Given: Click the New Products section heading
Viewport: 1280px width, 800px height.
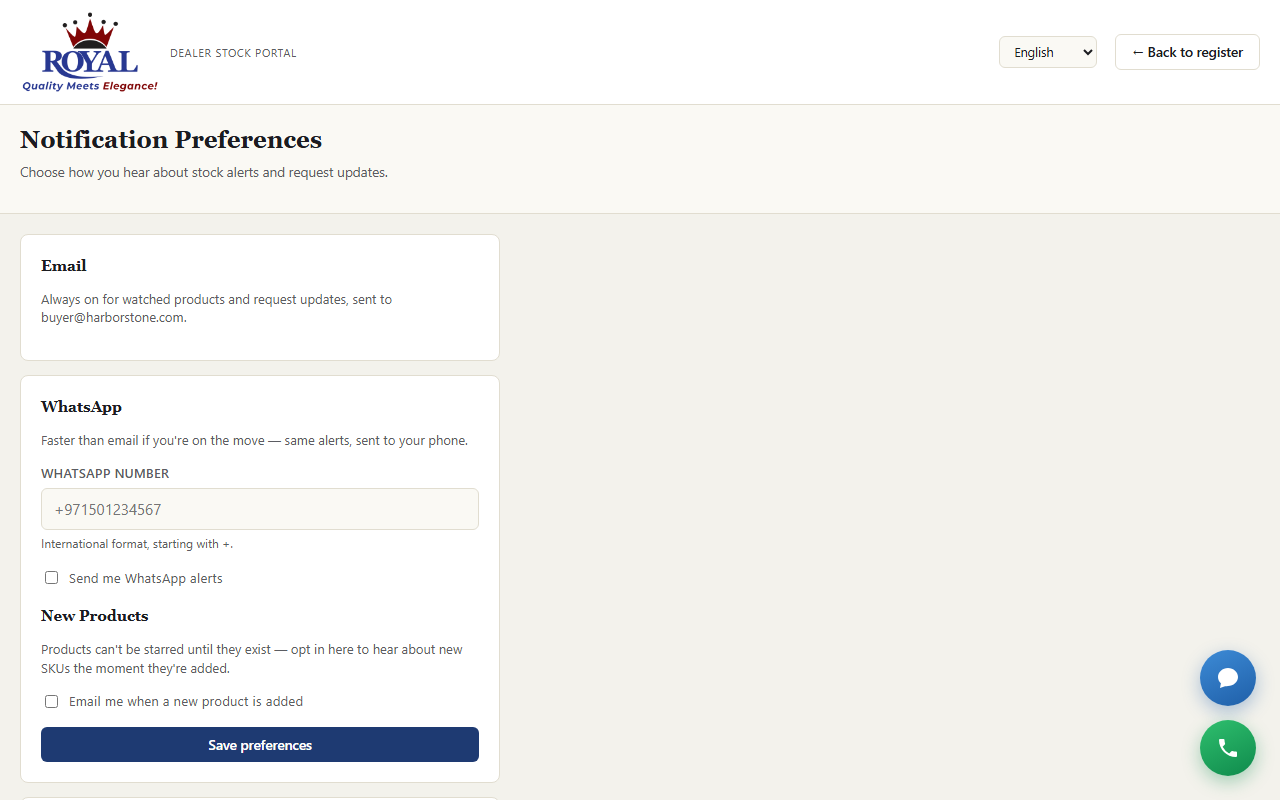Looking at the screenshot, I should click(95, 616).
